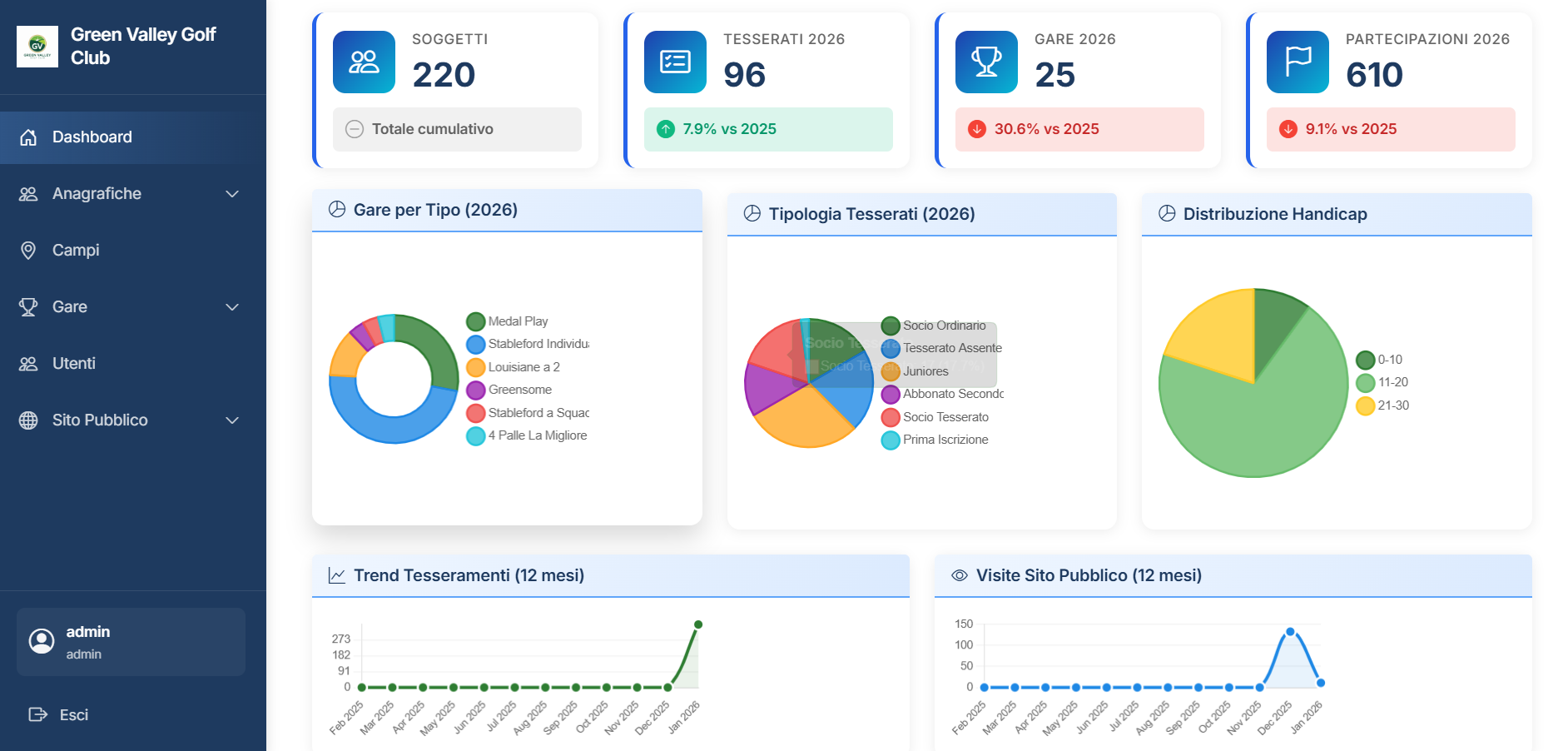Click the Soggetti users icon on stat card

click(364, 62)
